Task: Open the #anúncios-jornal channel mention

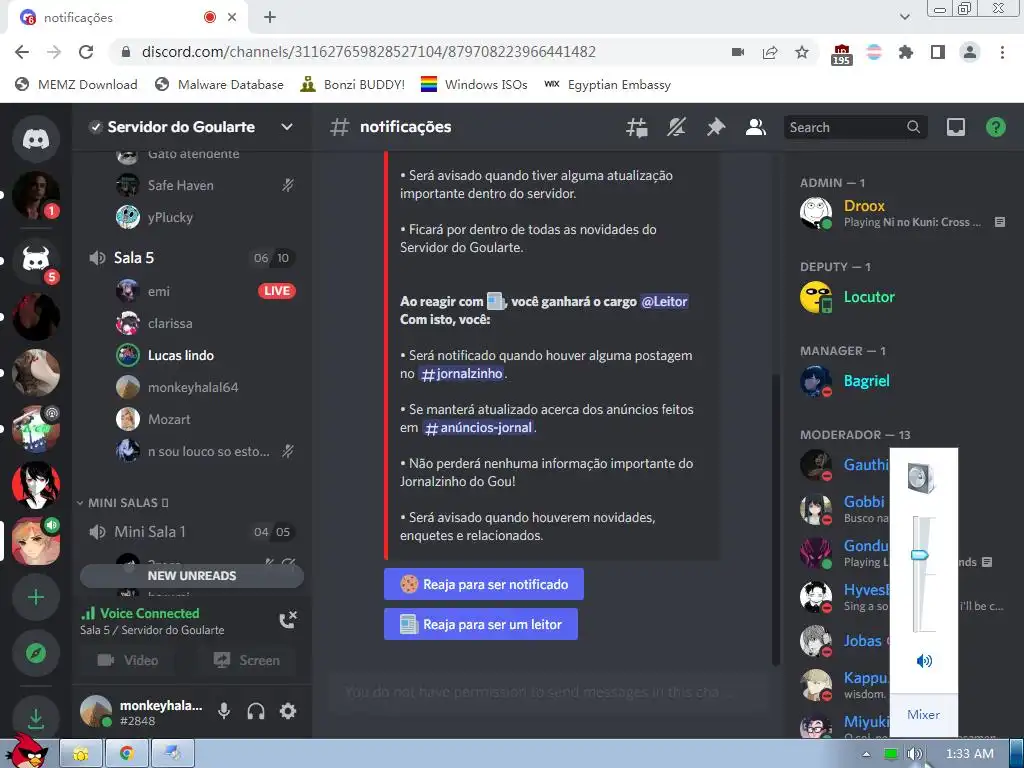Action: (479, 428)
